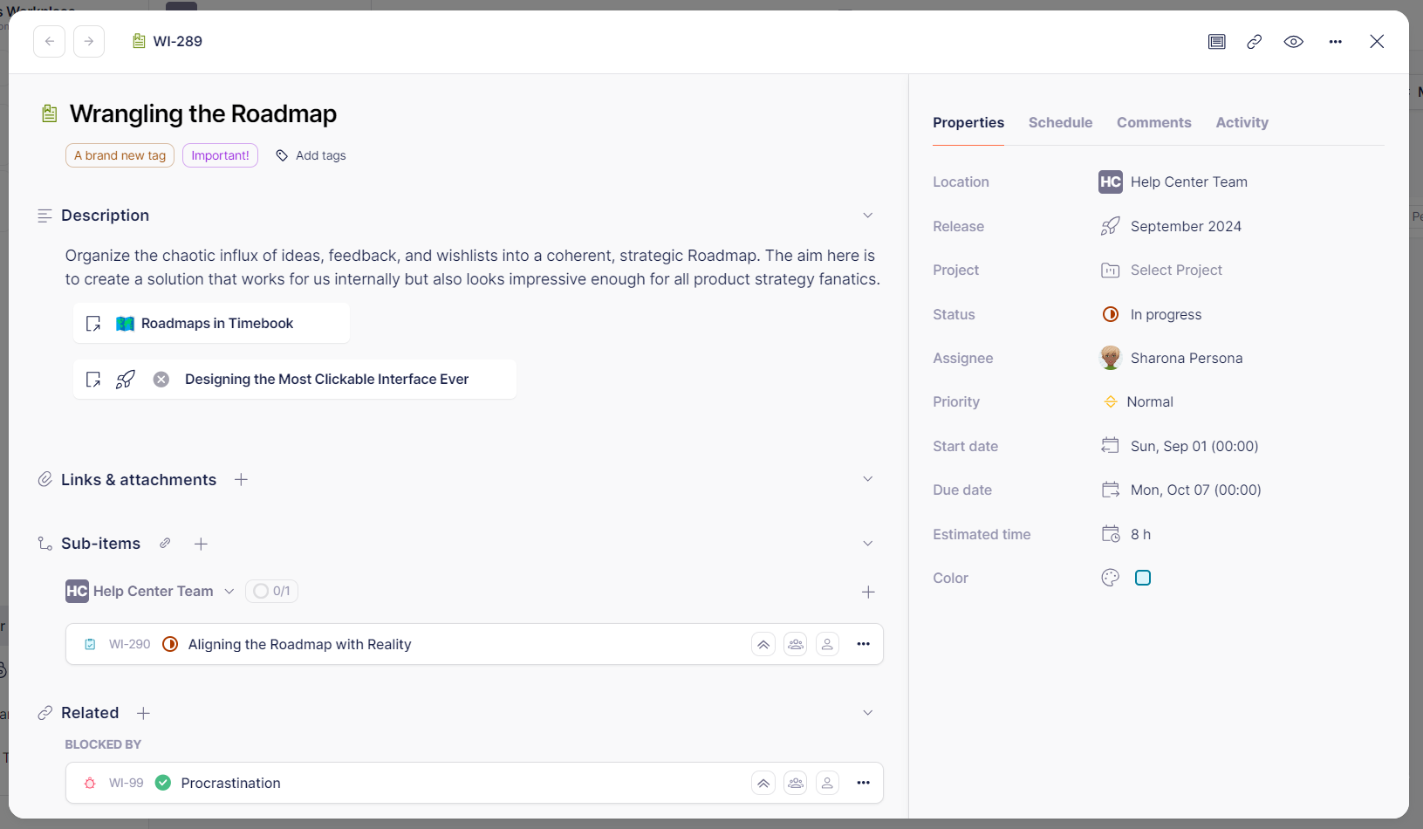Collapse the Description section
Viewport: 1423px width, 829px height.
coord(868,215)
